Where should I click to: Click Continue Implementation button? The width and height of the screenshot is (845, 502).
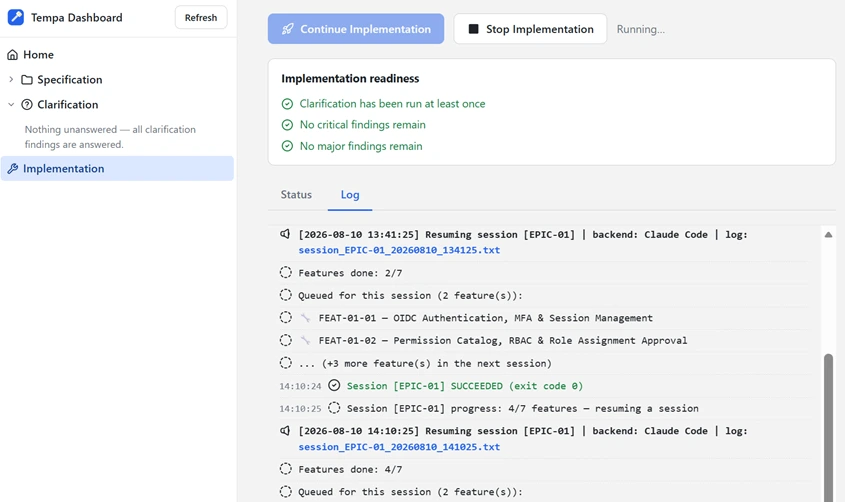pos(356,29)
